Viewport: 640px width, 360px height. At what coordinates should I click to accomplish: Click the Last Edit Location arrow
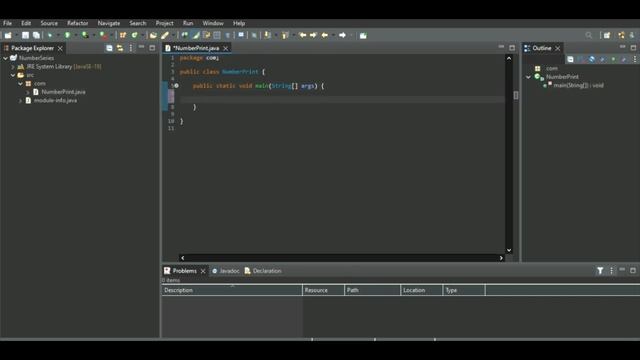tap(303, 36)
